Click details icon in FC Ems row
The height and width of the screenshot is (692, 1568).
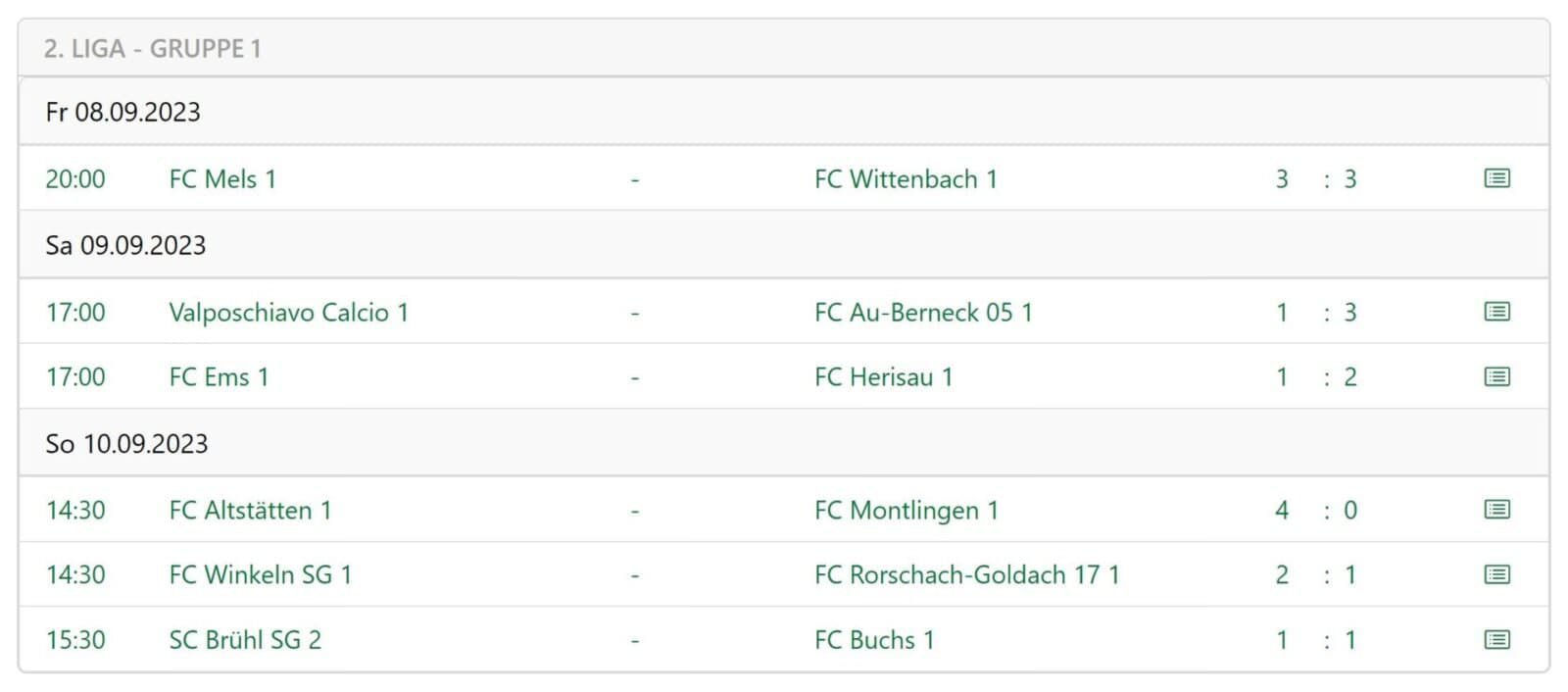(x=1496, y=376)
